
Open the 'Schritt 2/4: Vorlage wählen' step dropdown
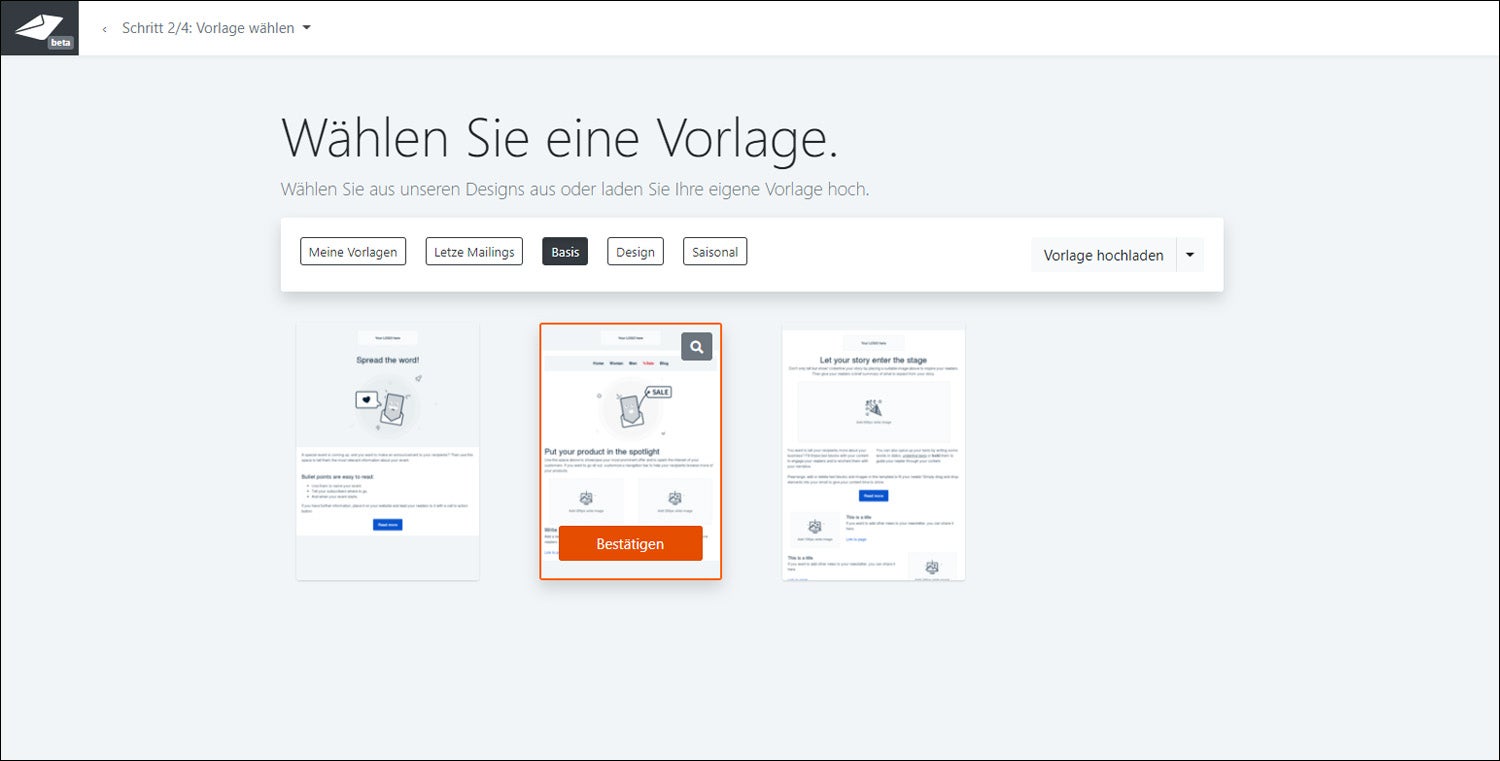[x=208, y=28]
